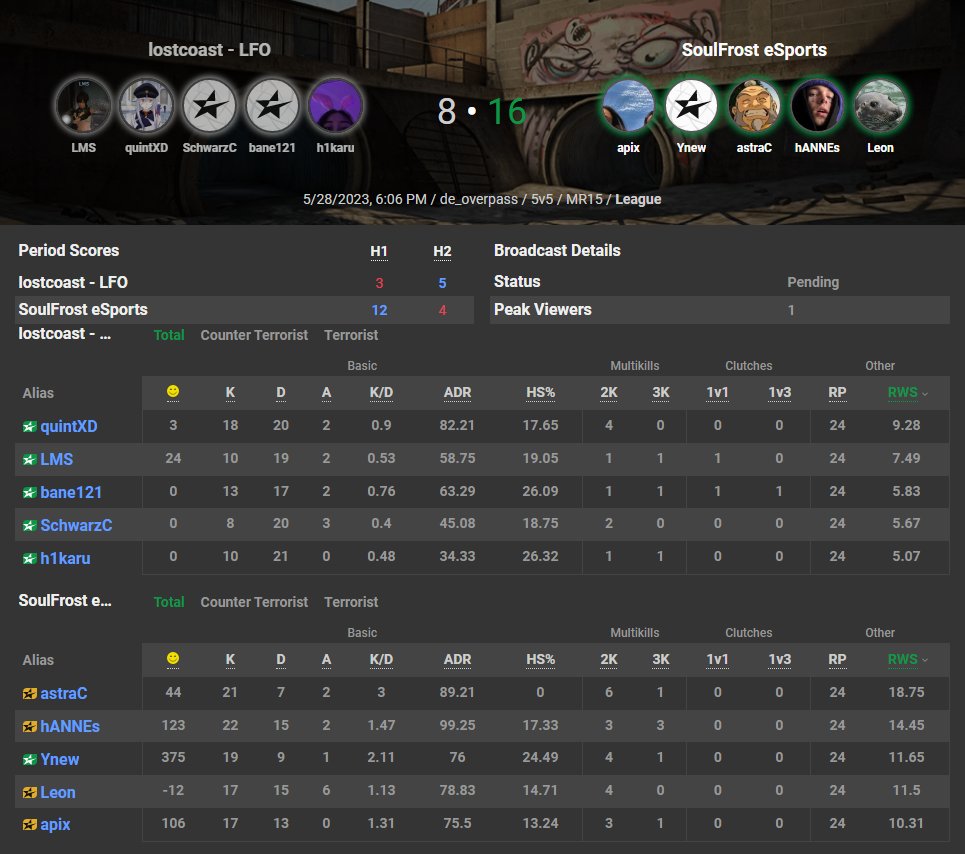The height and width of the screenshot is (854, 965).
Task: Select the Total tab in the SoulFrost table
Action: (169, 601)
